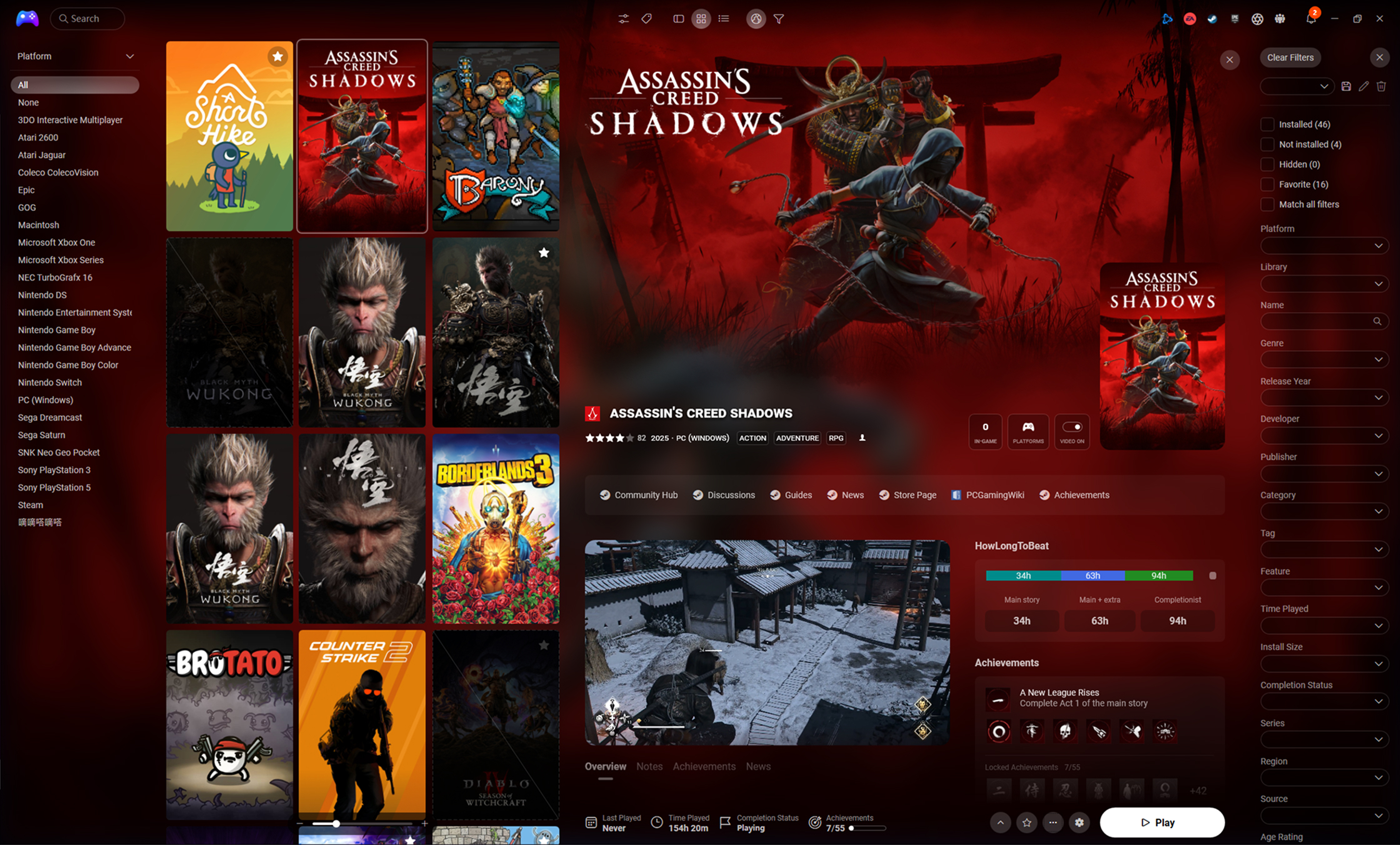Image resolution: width=1400 pixels, height=845 pixels.
Task: Favorite game with star button beside Play
Action: (x=1027, y=822)
